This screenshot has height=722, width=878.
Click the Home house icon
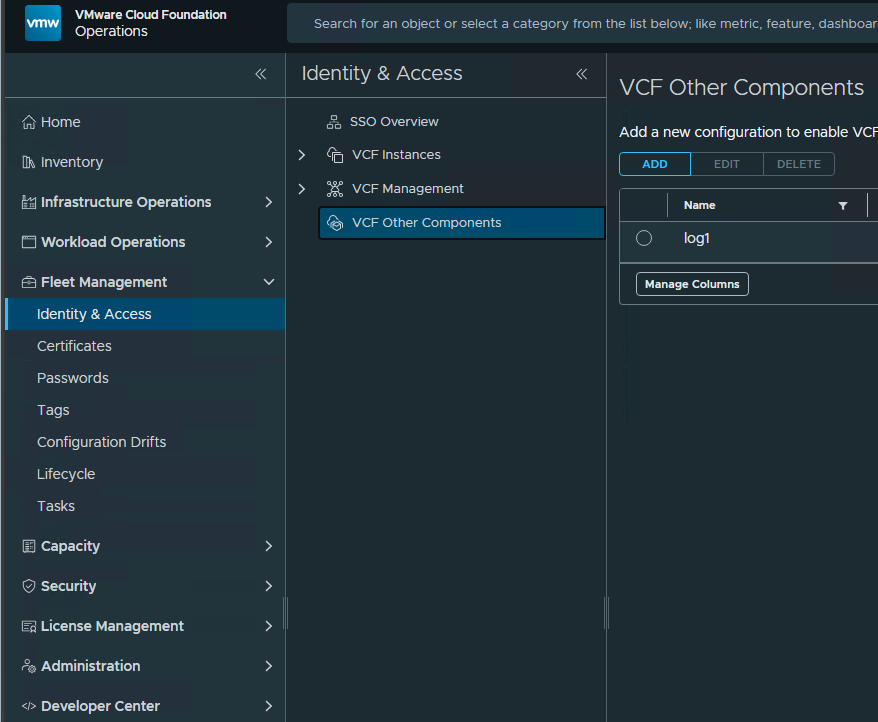29,122
